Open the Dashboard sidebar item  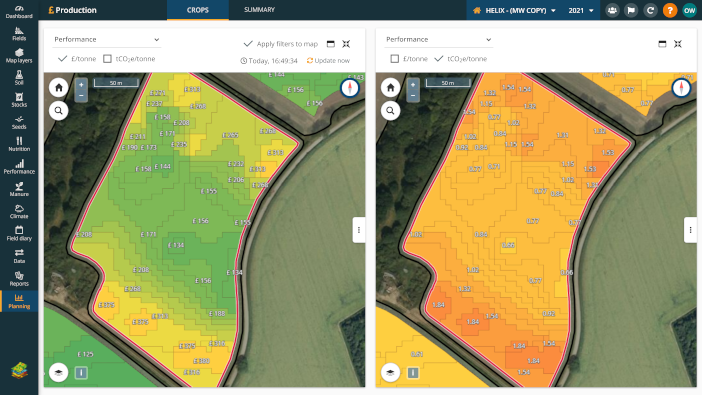(19, 12)
